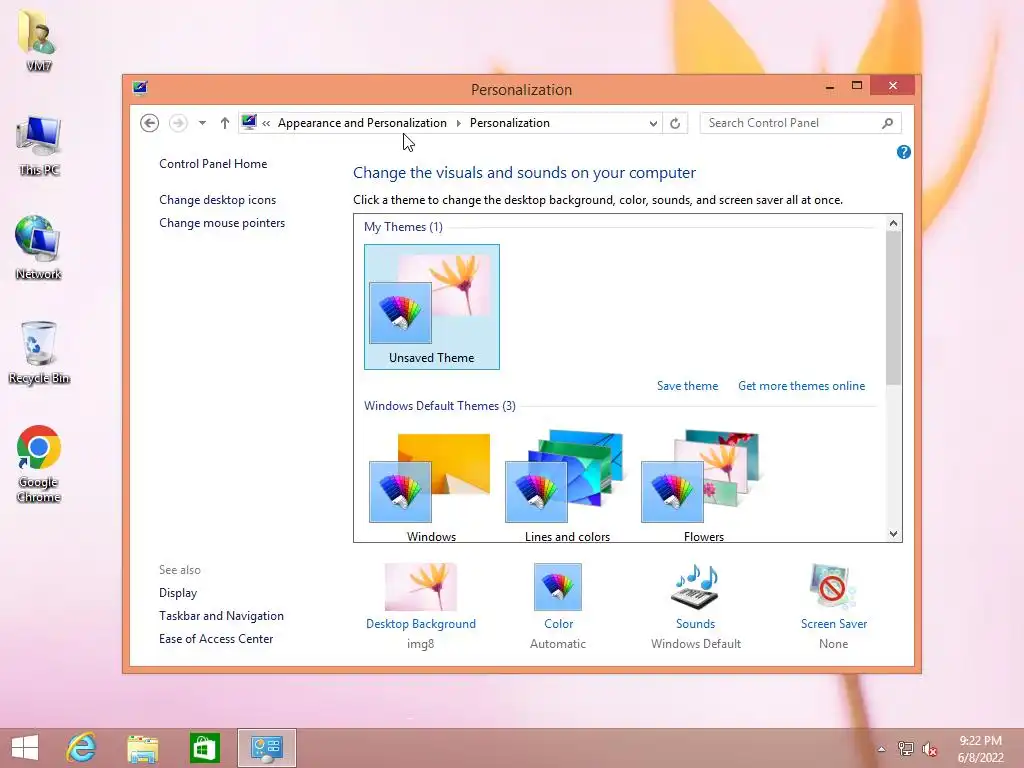Show hidden tray icons arrow
Viewport: 1024px width, 768px height.
[881, 749]
